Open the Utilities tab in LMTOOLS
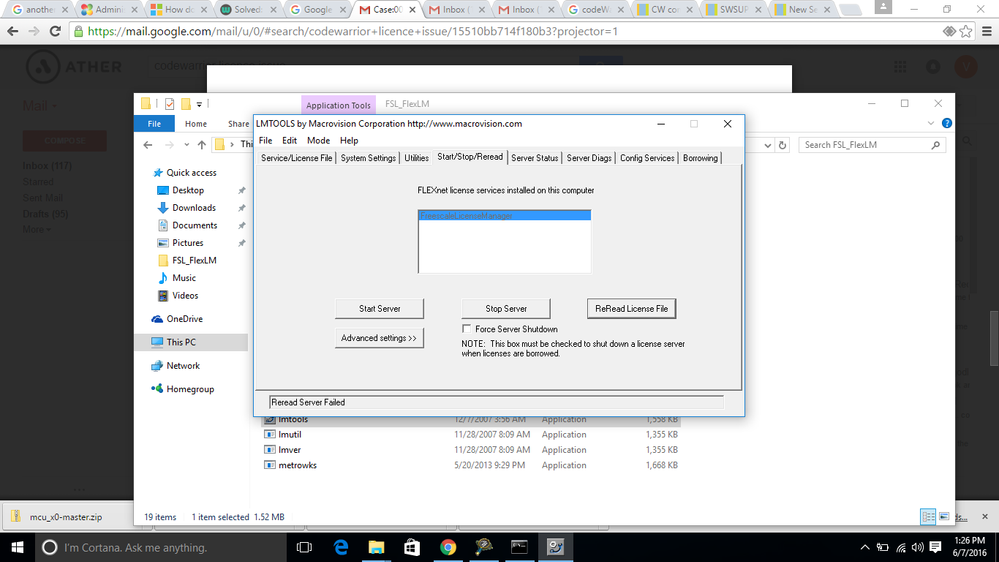 pos(417,158)
